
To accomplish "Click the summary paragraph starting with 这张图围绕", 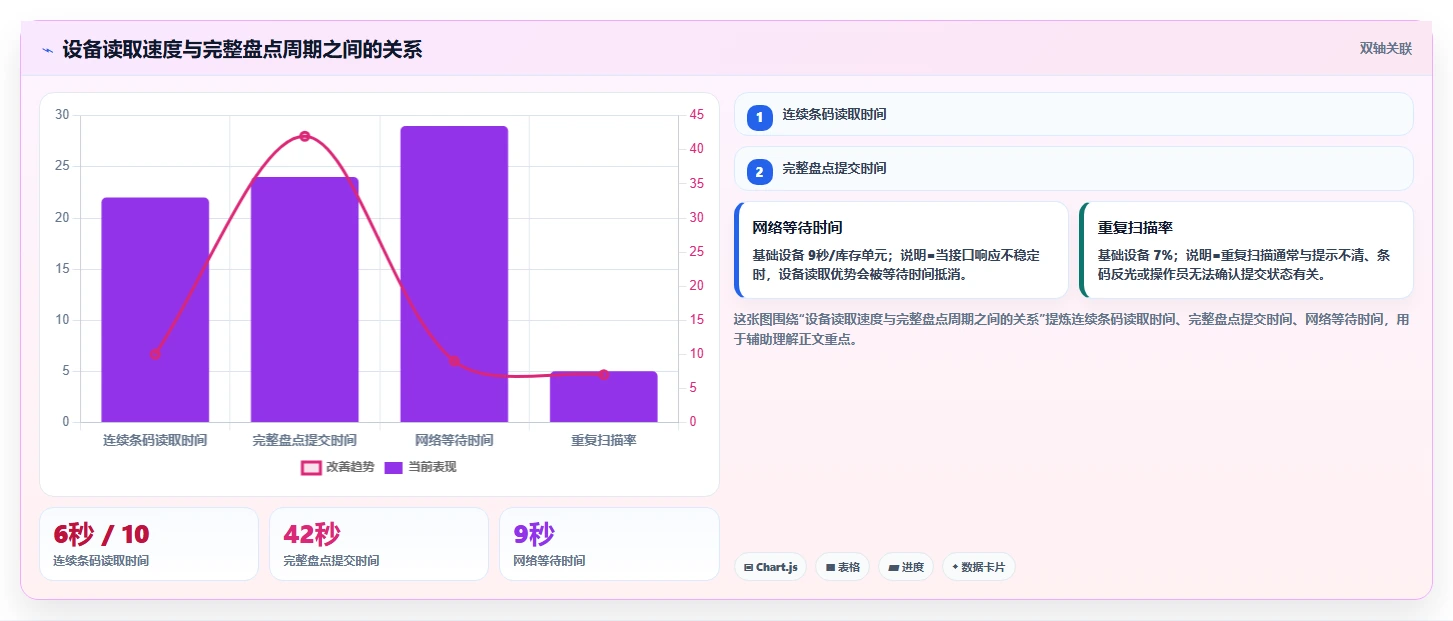I will click(1073, 329).
